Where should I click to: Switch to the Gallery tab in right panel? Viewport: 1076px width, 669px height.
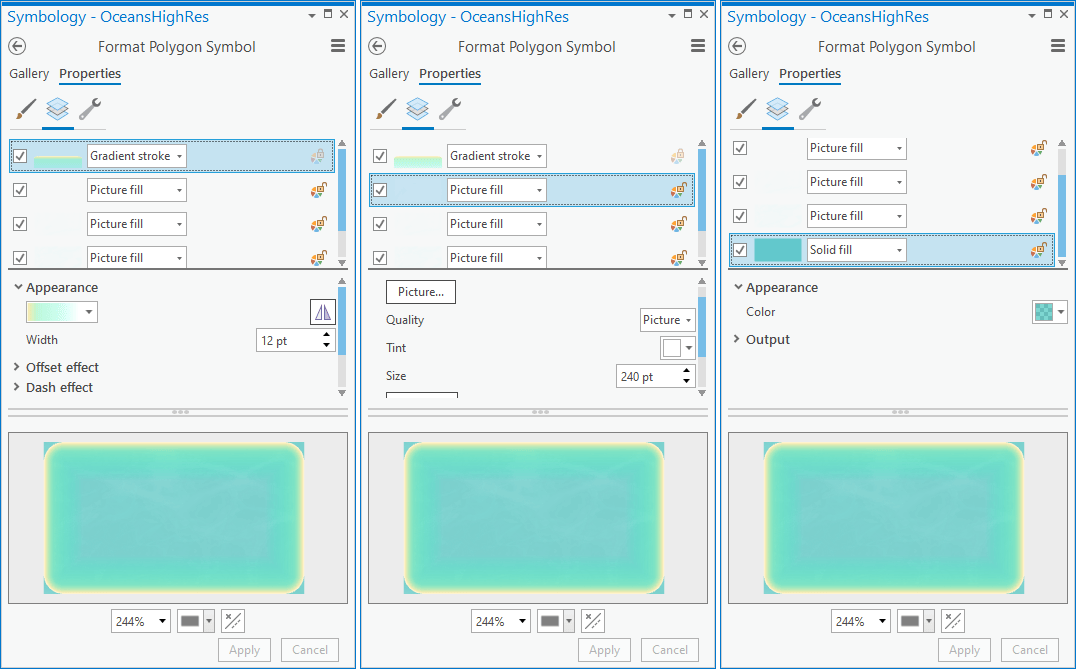point(749,73)
